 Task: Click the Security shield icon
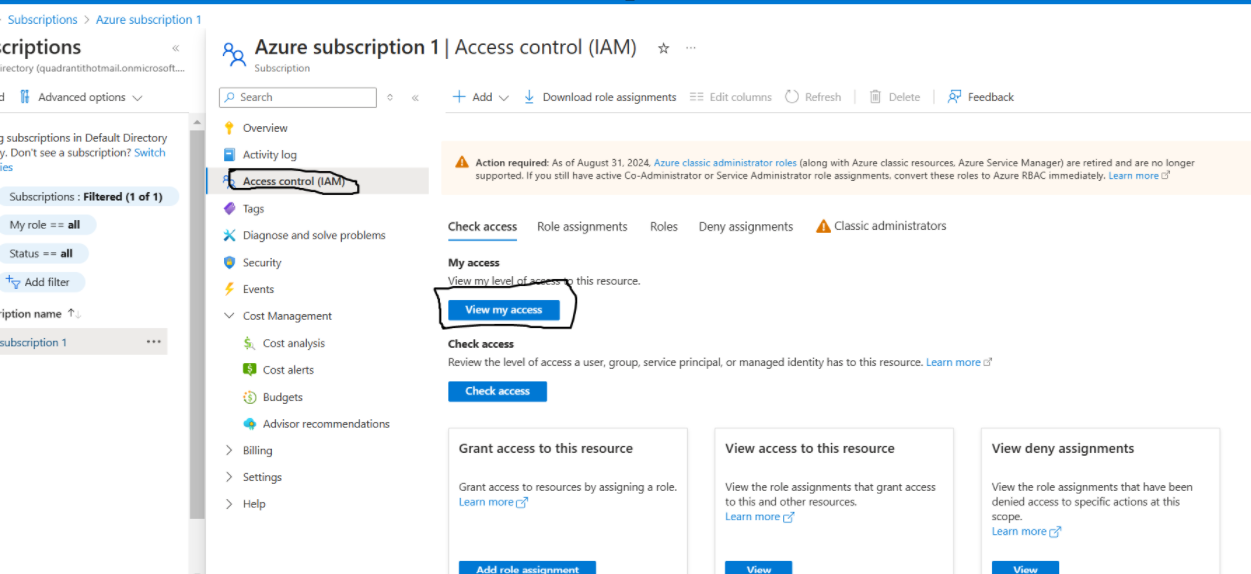(x=229, y=263)
